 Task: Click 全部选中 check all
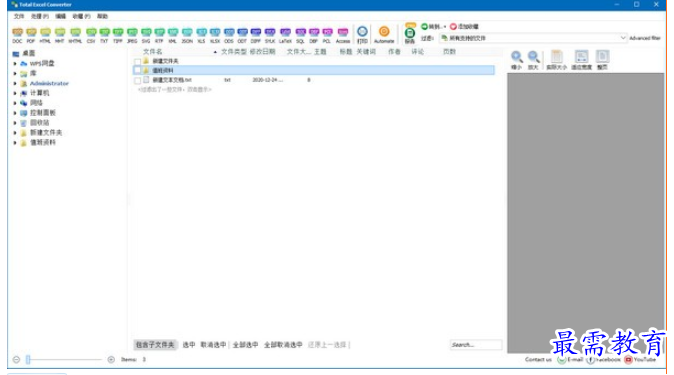(245, 345)
